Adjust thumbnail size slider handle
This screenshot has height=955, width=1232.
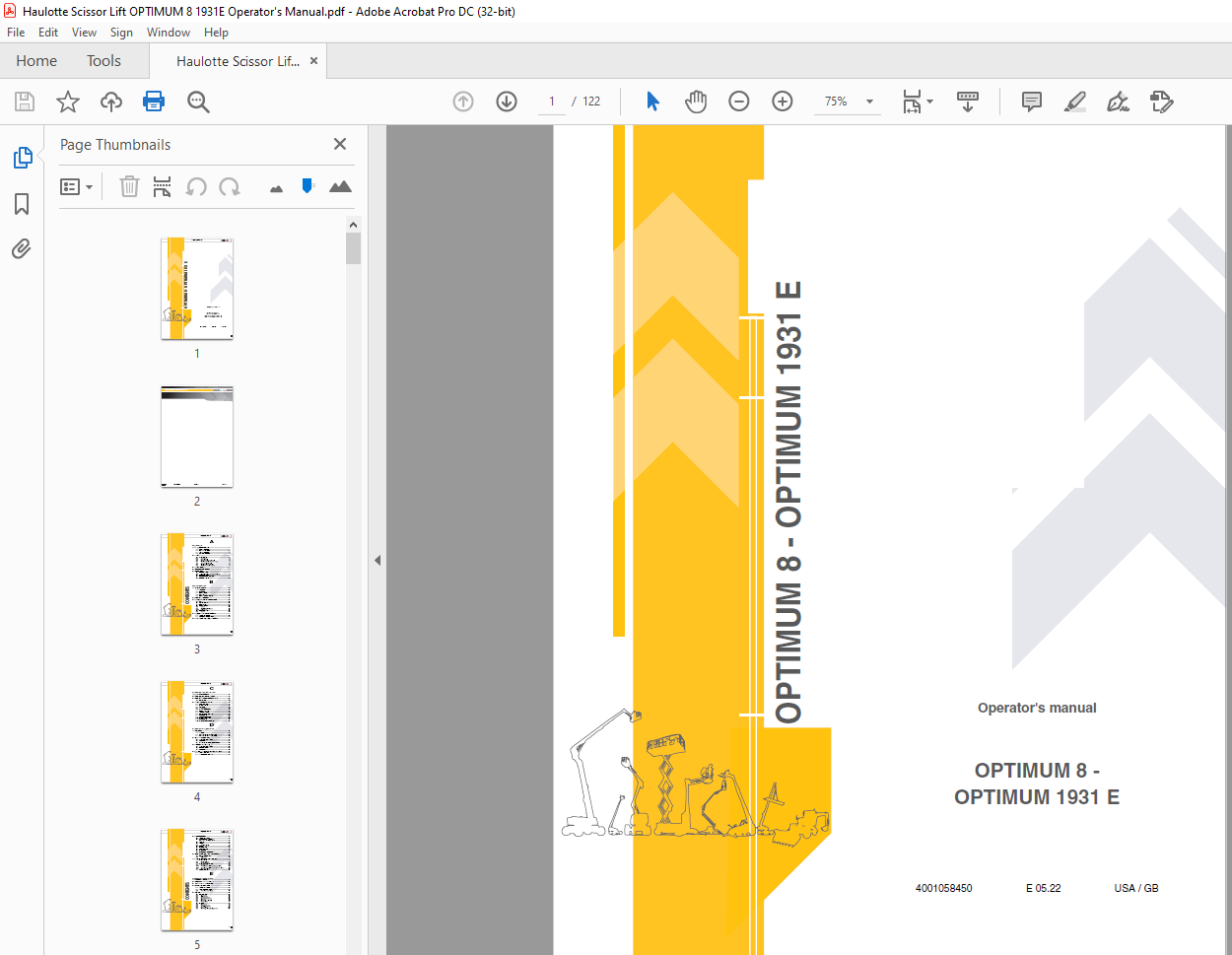pyautogui.click(x=308, y=185)
